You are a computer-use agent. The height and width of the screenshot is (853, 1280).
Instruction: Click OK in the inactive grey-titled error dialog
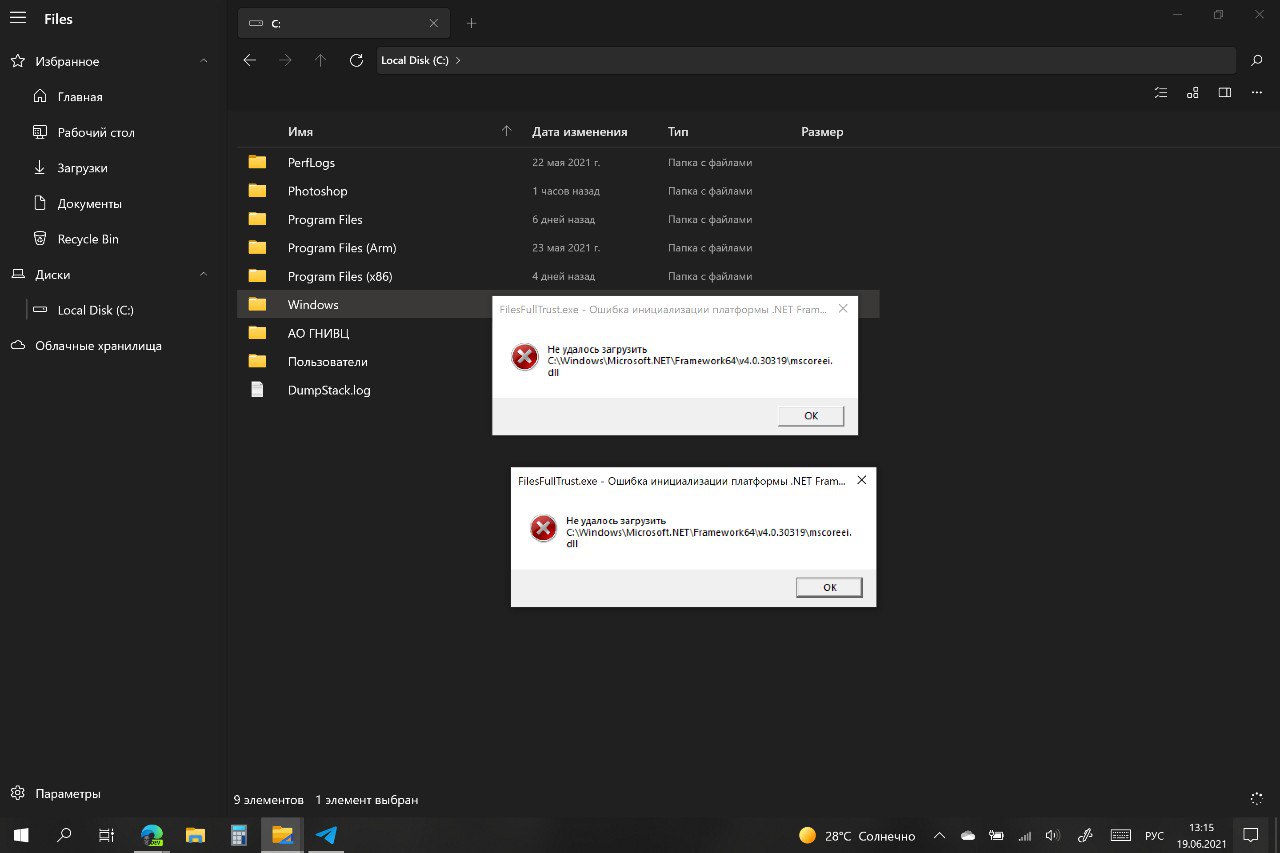tap(811, 416)
